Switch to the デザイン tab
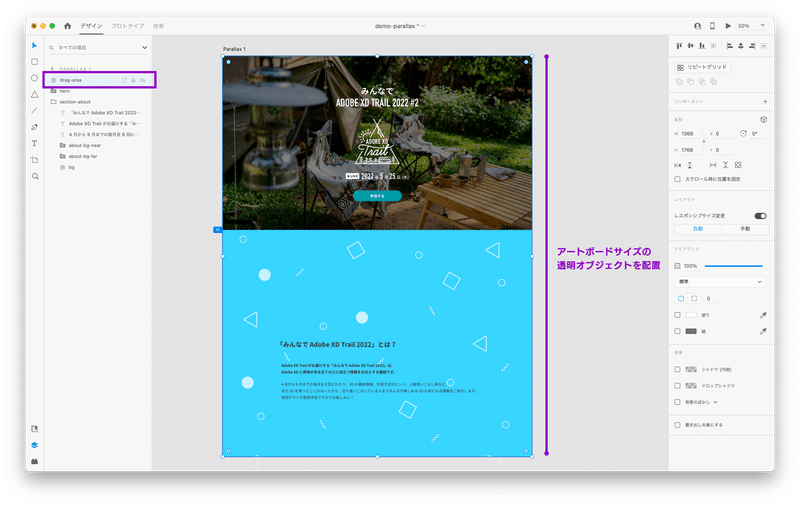This screenshot has width=800, height=505. [x=91, y=26]
